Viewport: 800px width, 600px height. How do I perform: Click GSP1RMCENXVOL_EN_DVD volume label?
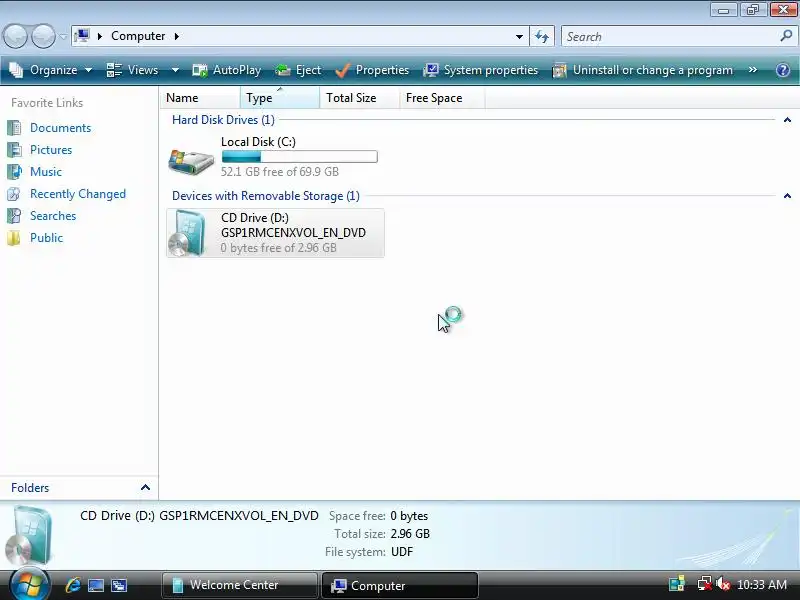pos(293,233)
